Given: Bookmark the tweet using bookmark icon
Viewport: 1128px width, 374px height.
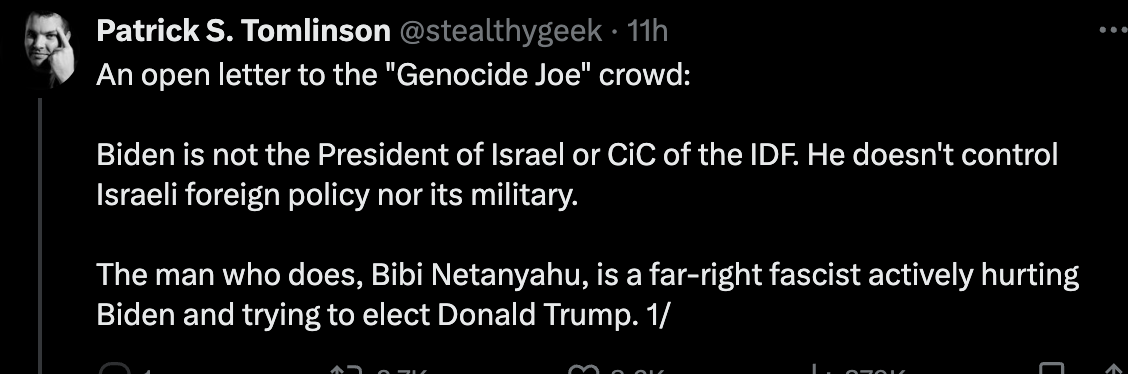Looking at the screenshot, I should (x=1054, y=369).
